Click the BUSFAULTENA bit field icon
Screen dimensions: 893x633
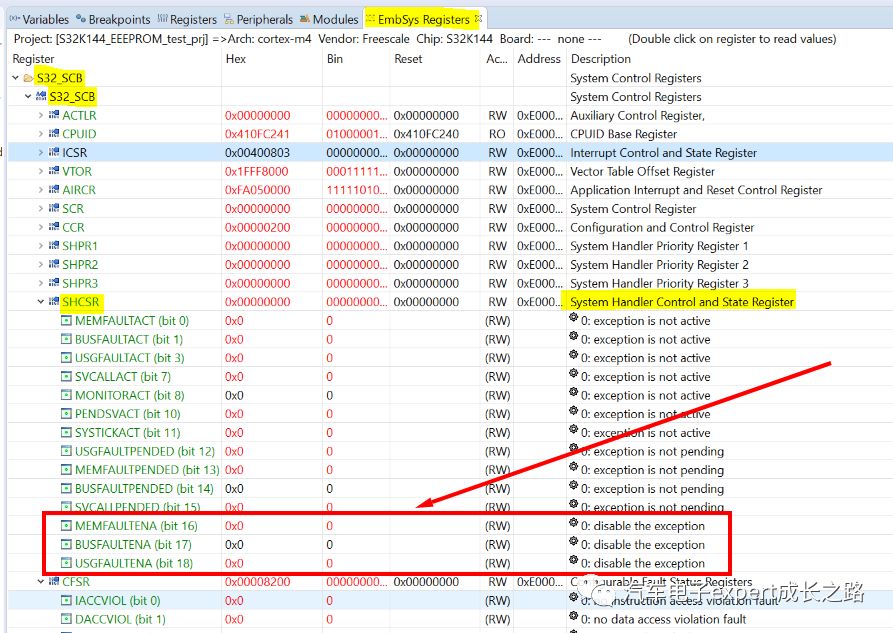tap(67, 545)
